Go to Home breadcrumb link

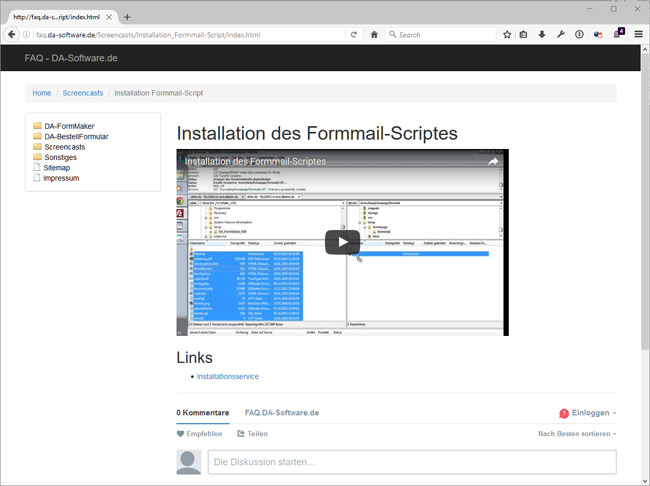coord(42,93)
